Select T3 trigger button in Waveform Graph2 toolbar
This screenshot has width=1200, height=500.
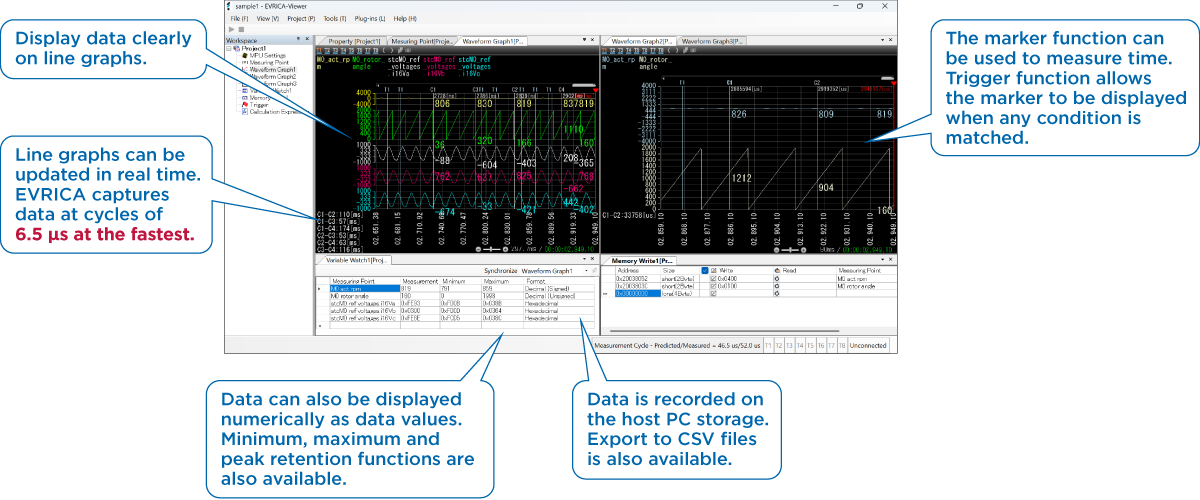(x=620, y=50)
